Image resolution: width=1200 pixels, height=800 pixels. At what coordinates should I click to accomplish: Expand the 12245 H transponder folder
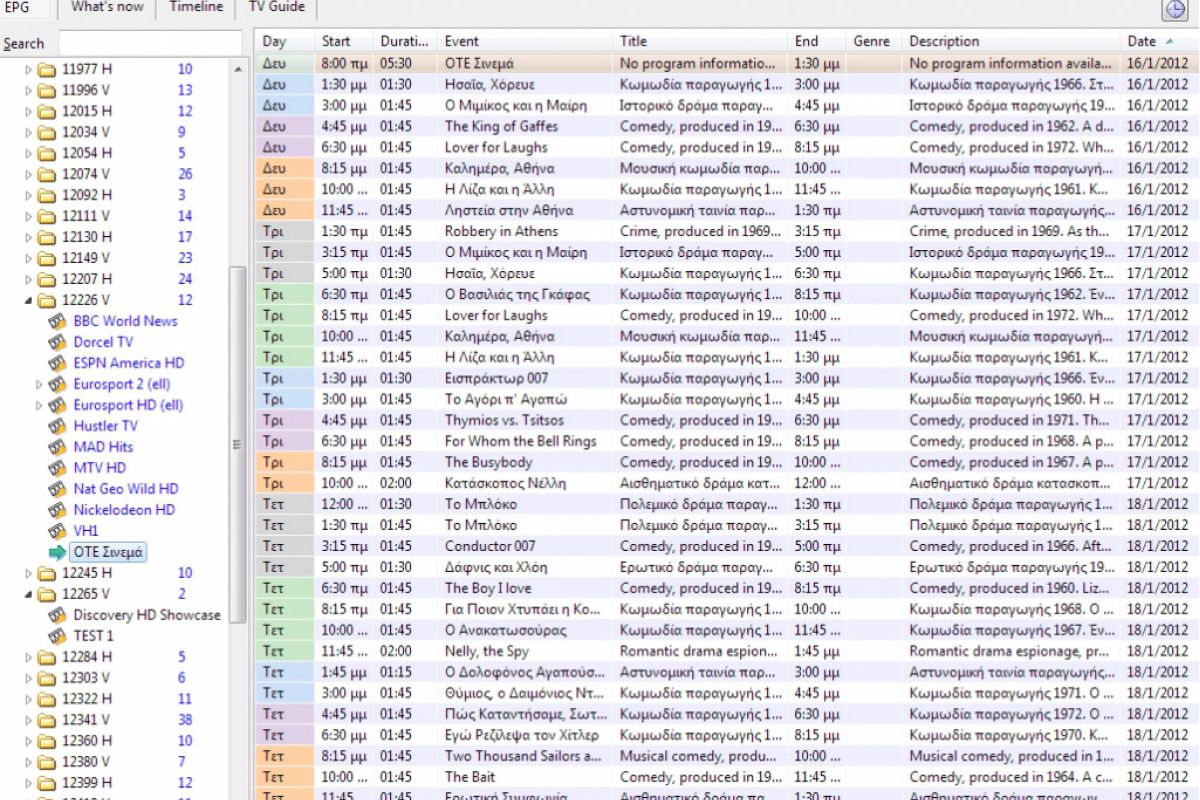coord(28,574)
